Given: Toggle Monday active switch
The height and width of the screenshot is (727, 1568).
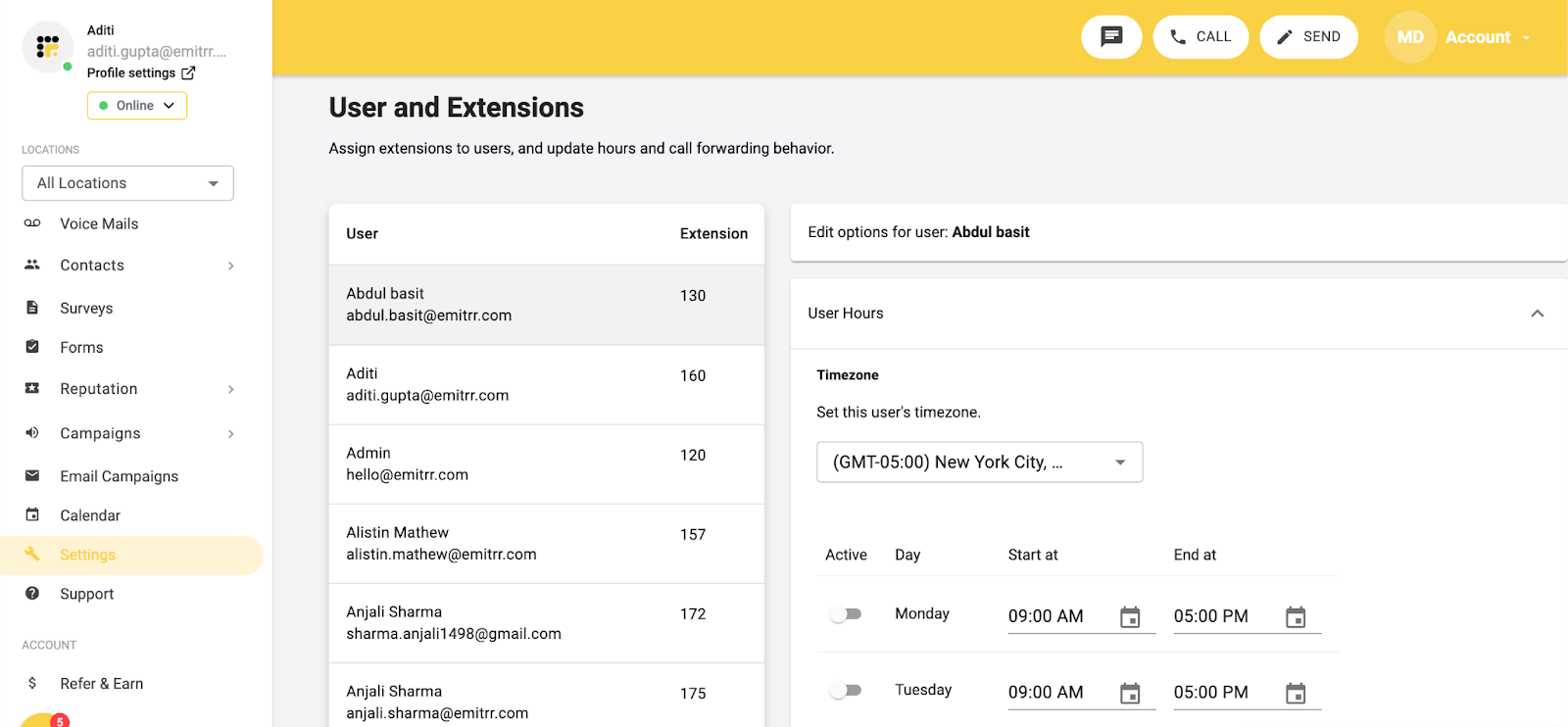Looking at the screenshot, I should click(845, 614).
